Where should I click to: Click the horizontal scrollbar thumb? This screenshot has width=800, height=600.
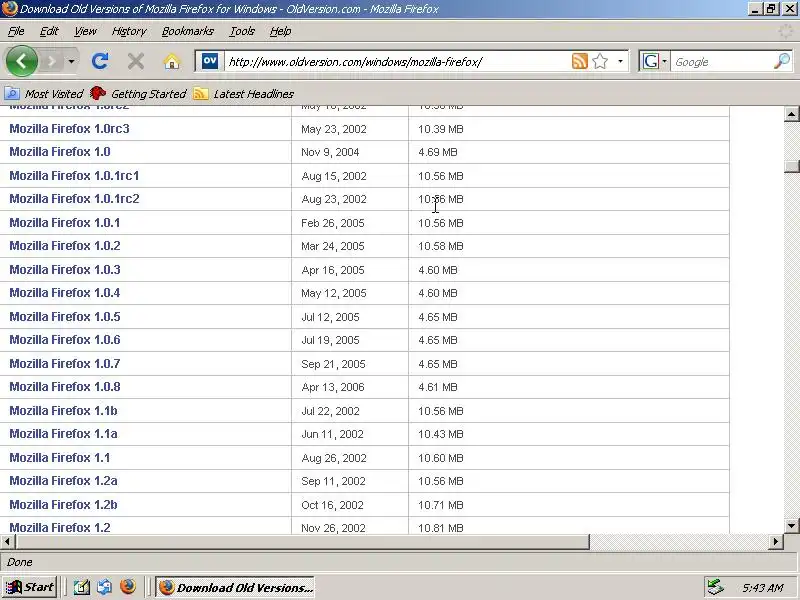pos(302,541)
